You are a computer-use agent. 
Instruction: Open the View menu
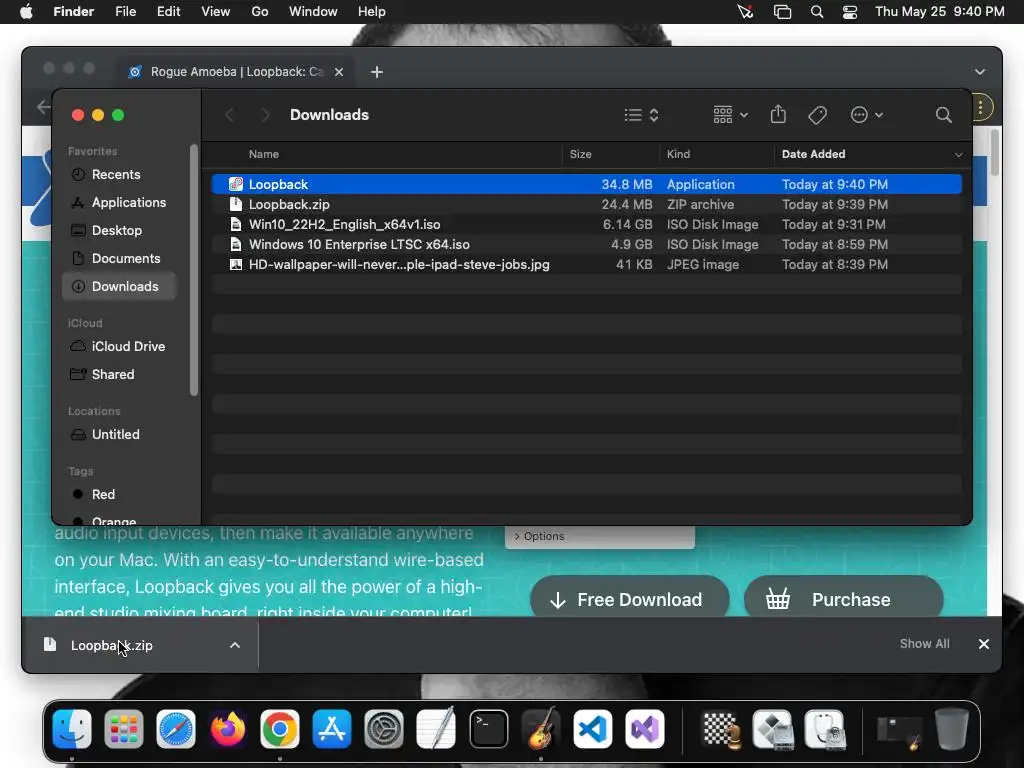[x=216, y=12]
